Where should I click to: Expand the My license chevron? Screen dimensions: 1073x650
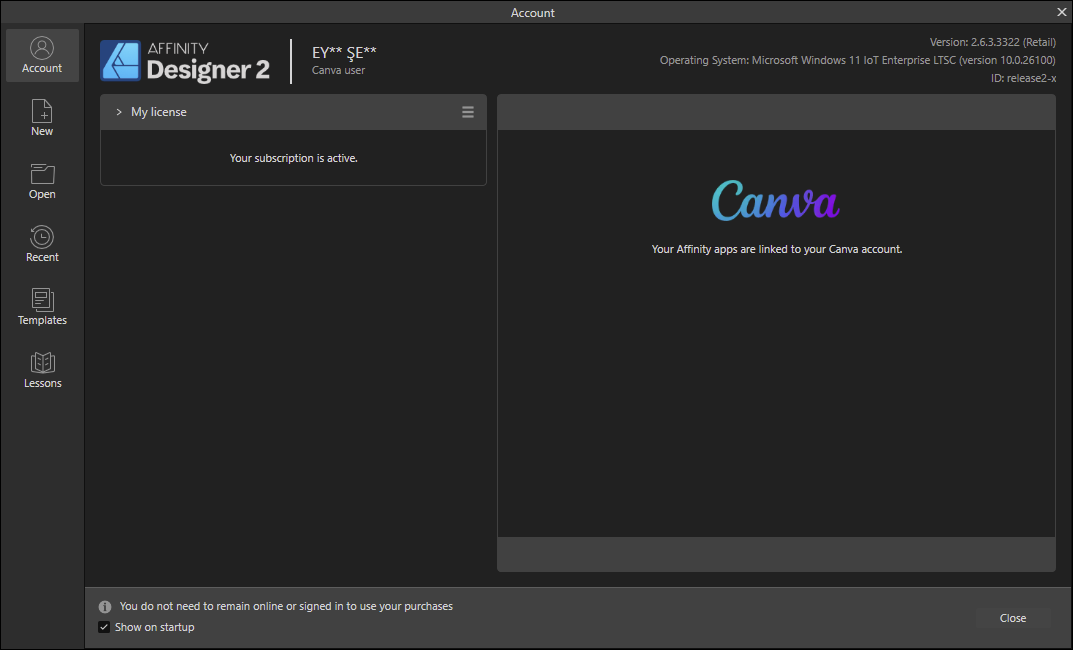tap(119, 112)
